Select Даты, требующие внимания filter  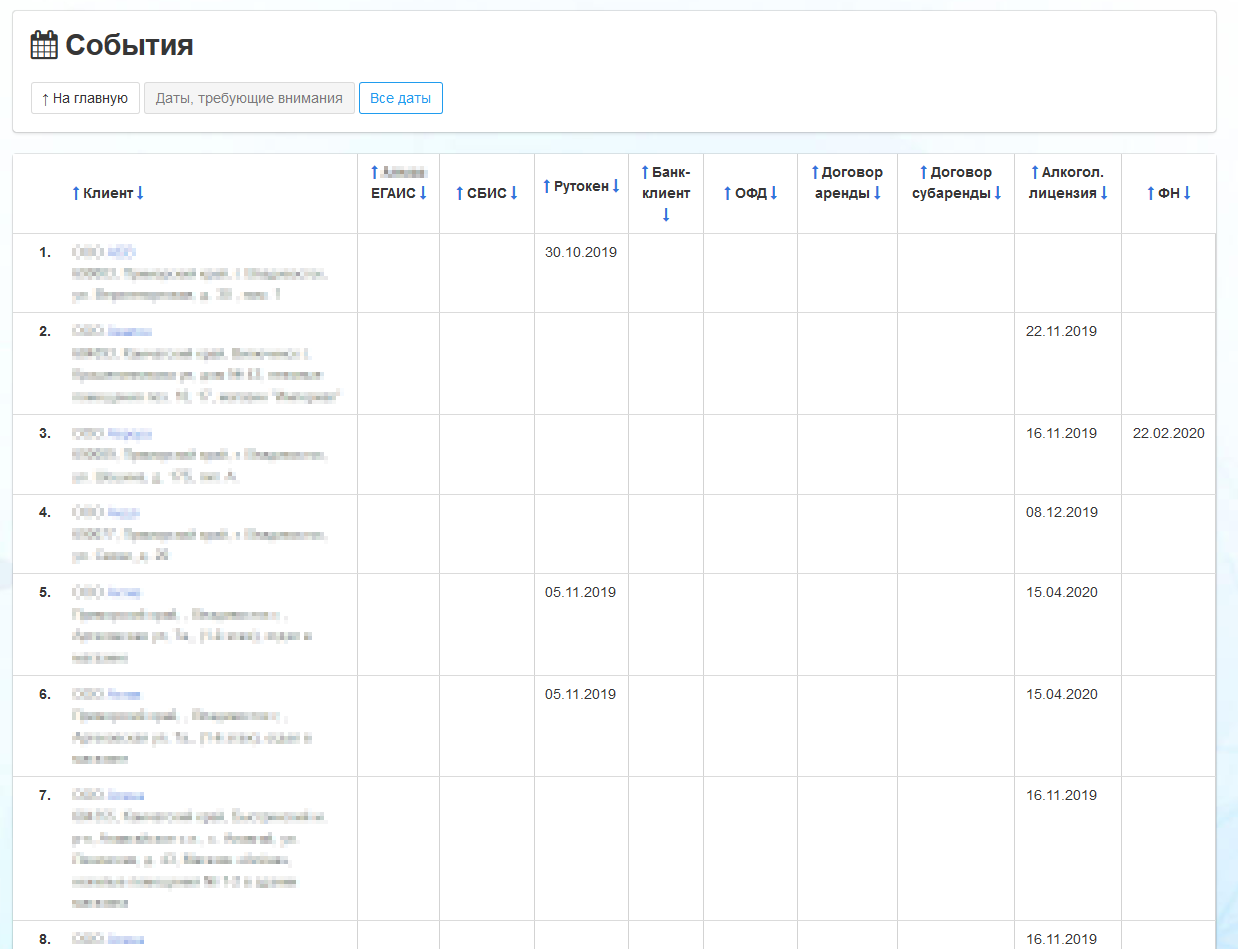pyautogui.click(x=249, y=98)
